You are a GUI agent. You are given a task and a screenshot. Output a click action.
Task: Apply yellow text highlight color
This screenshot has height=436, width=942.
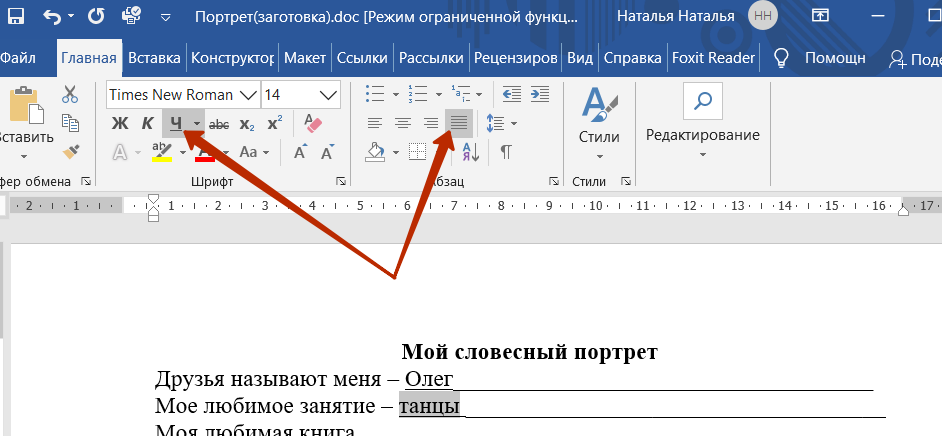[162, 152]
